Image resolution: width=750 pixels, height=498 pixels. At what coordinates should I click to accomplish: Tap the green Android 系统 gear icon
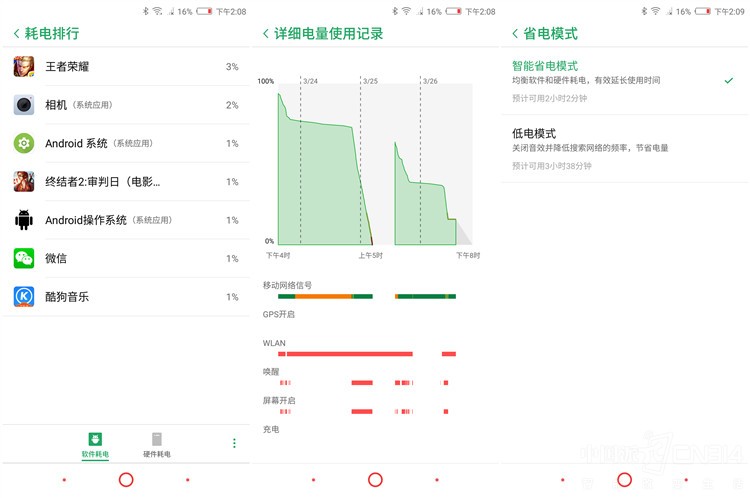24,143
